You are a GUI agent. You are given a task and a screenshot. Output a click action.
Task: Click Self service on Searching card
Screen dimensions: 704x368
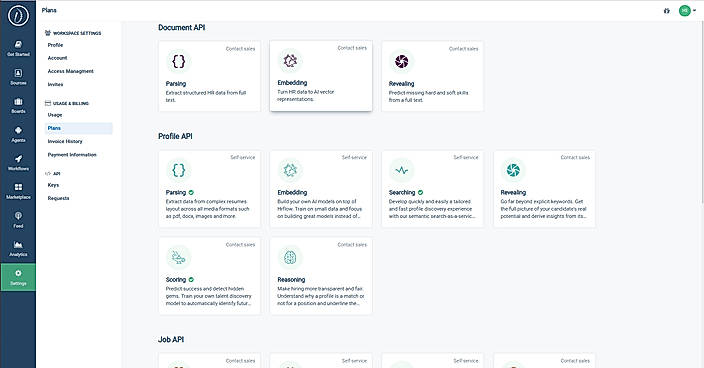tap(466, 158)
